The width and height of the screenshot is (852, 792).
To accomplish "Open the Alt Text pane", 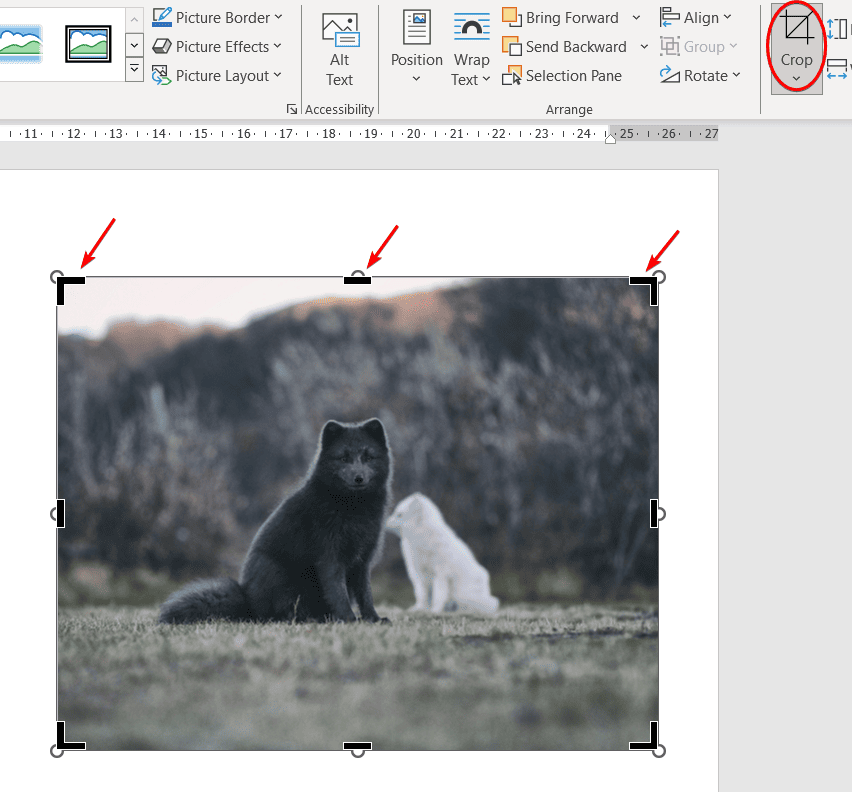I will coord(339,50).
